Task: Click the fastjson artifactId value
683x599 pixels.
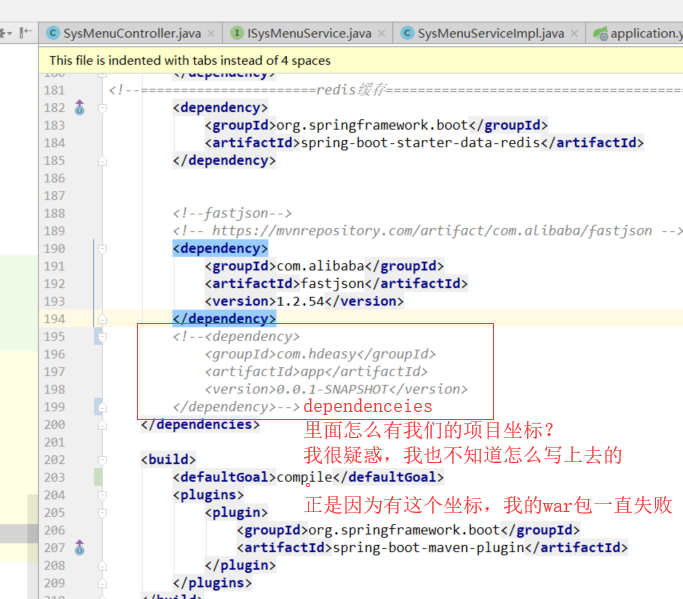Action: point(333,284)
